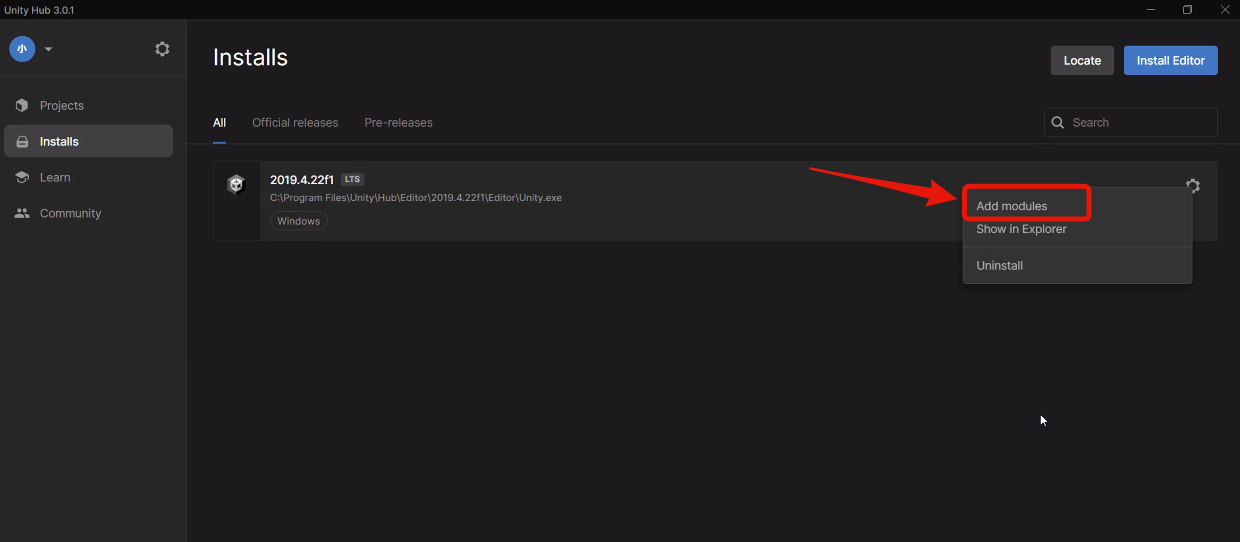Switch to Official releases tab
This screenshot has width=1240, height=542.
295,122
